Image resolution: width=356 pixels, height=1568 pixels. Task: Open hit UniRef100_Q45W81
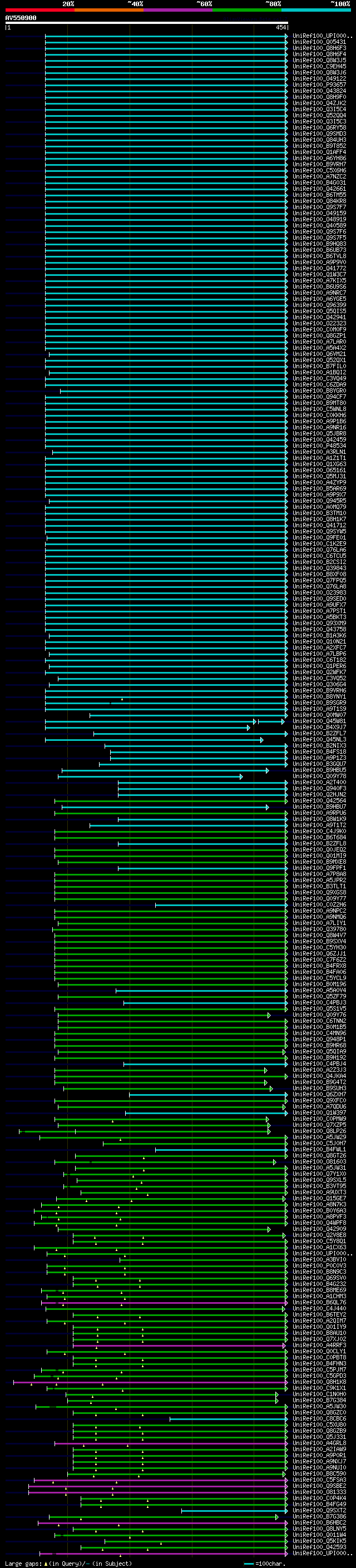click(319, 721)
